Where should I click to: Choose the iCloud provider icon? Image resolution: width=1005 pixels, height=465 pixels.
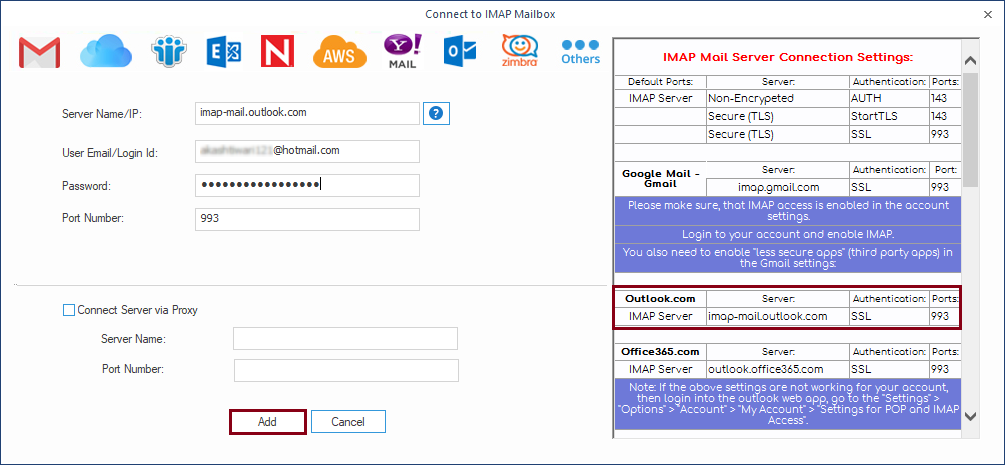tap(106, 51)
